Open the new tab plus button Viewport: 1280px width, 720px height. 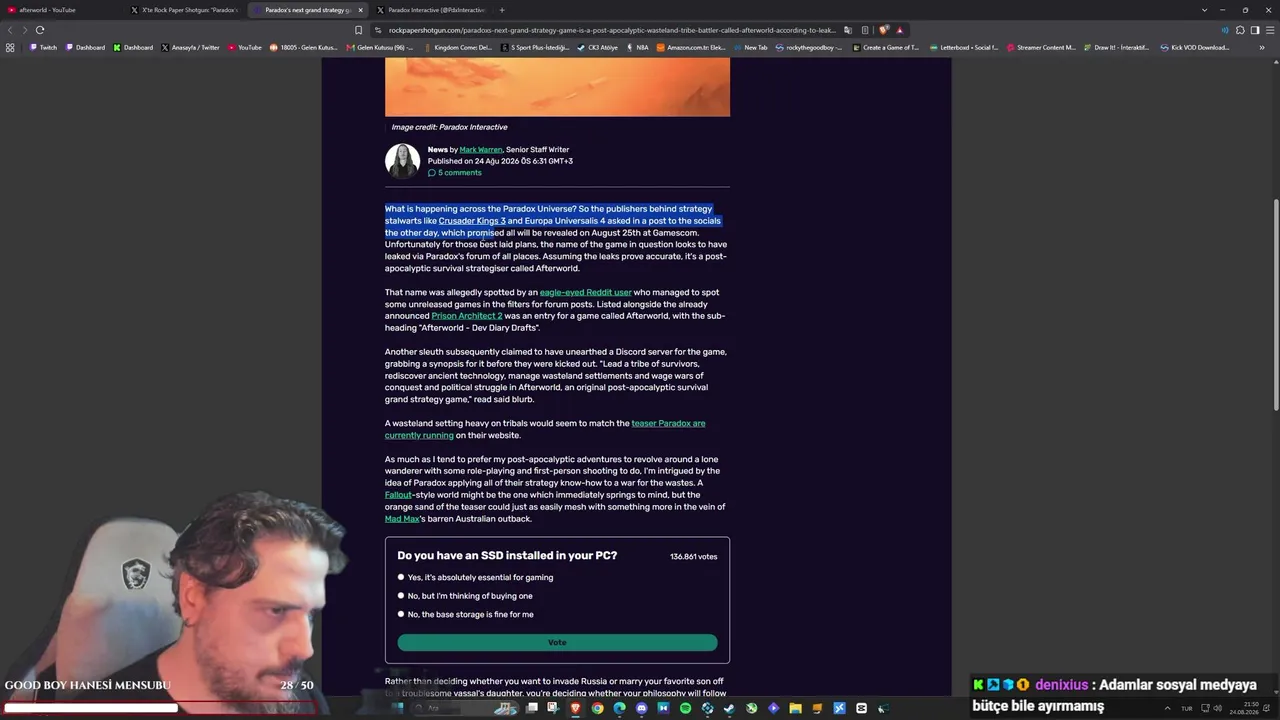point(502,10)
